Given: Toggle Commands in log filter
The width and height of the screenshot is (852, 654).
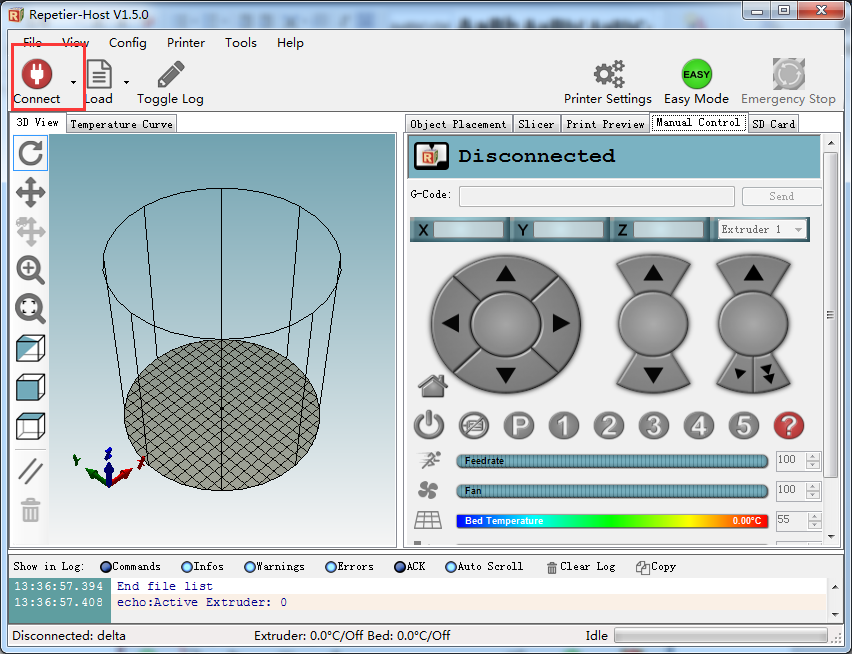Looking at the screenshot, I should click(x=131, y=567).
